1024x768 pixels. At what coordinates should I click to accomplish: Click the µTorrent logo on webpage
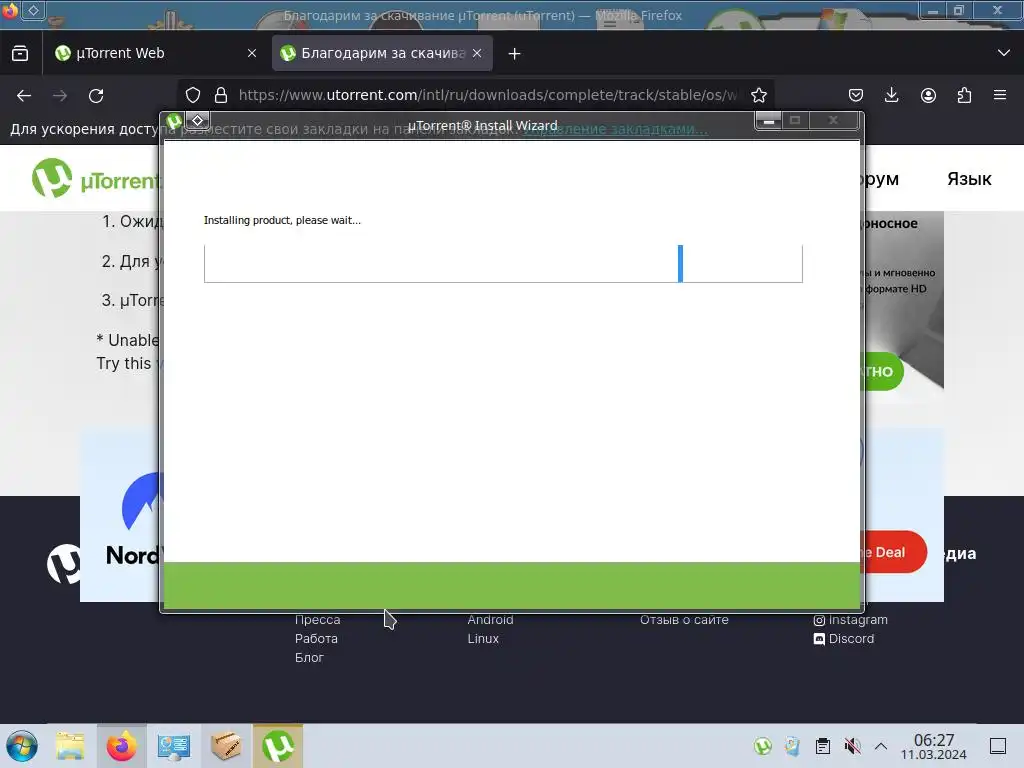[95, 178]
